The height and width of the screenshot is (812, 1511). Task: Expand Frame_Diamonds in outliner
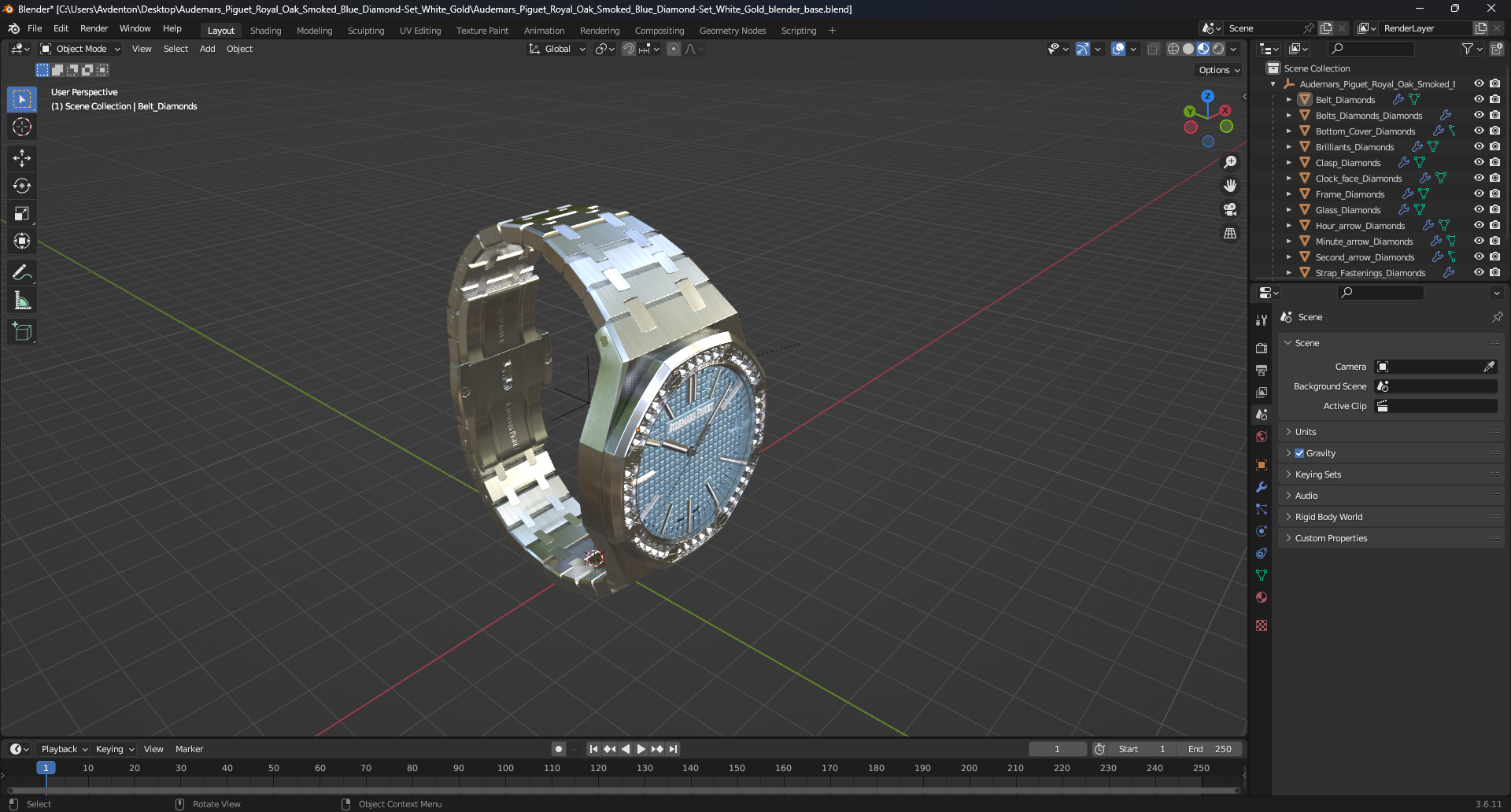(1288, 194)
